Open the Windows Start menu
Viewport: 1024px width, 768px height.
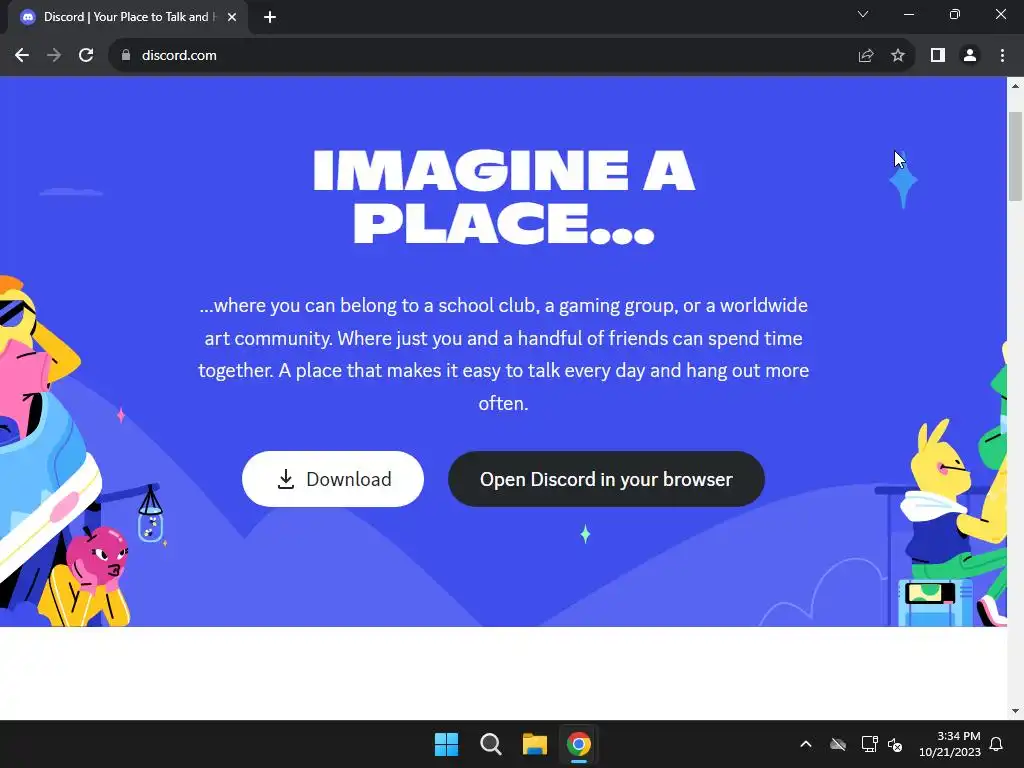447,744
